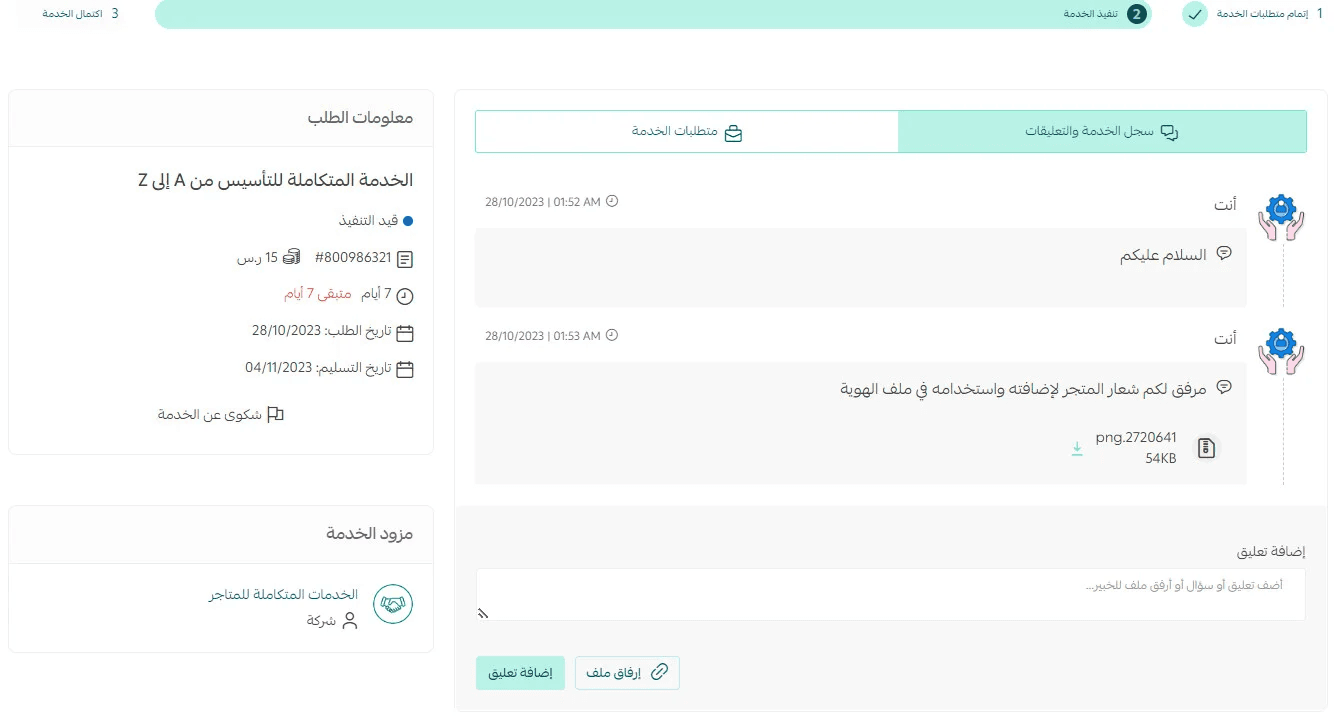This screenshot has width=1334, height=717.
Task: Open the متطلبات الخدمة tab
Action: click(687, 132)
